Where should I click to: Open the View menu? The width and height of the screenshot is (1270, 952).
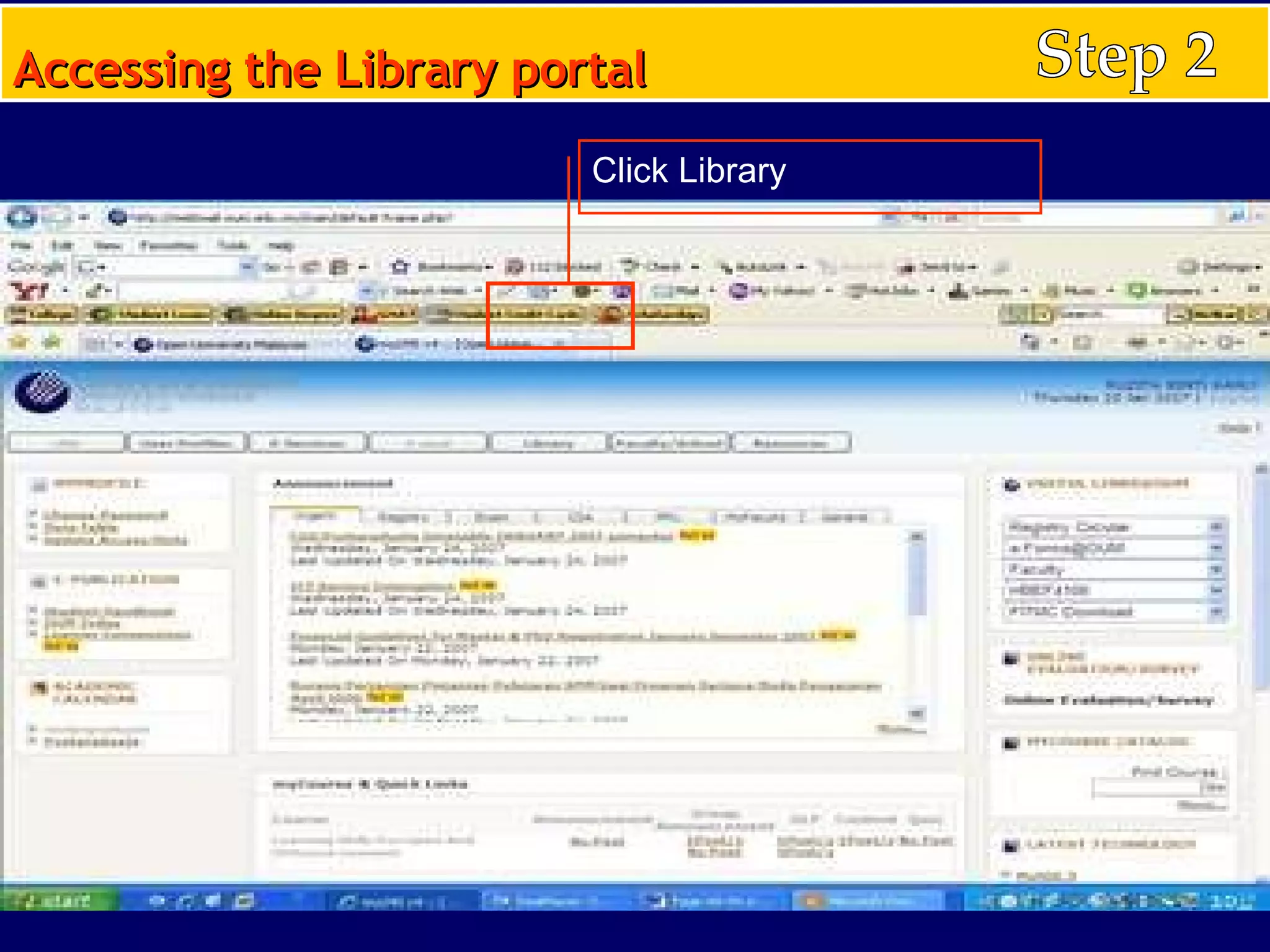(x=107, y=245)
